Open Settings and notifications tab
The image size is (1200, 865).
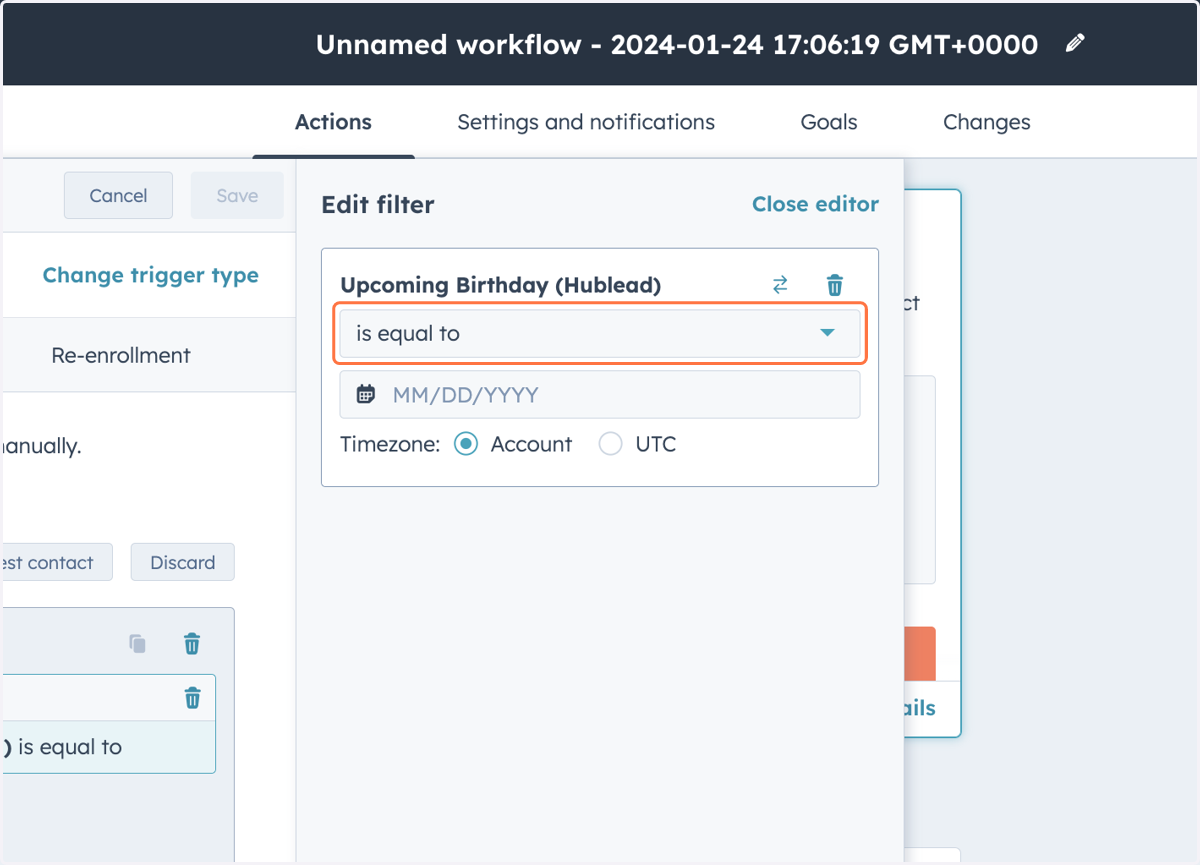coord(586,122)
